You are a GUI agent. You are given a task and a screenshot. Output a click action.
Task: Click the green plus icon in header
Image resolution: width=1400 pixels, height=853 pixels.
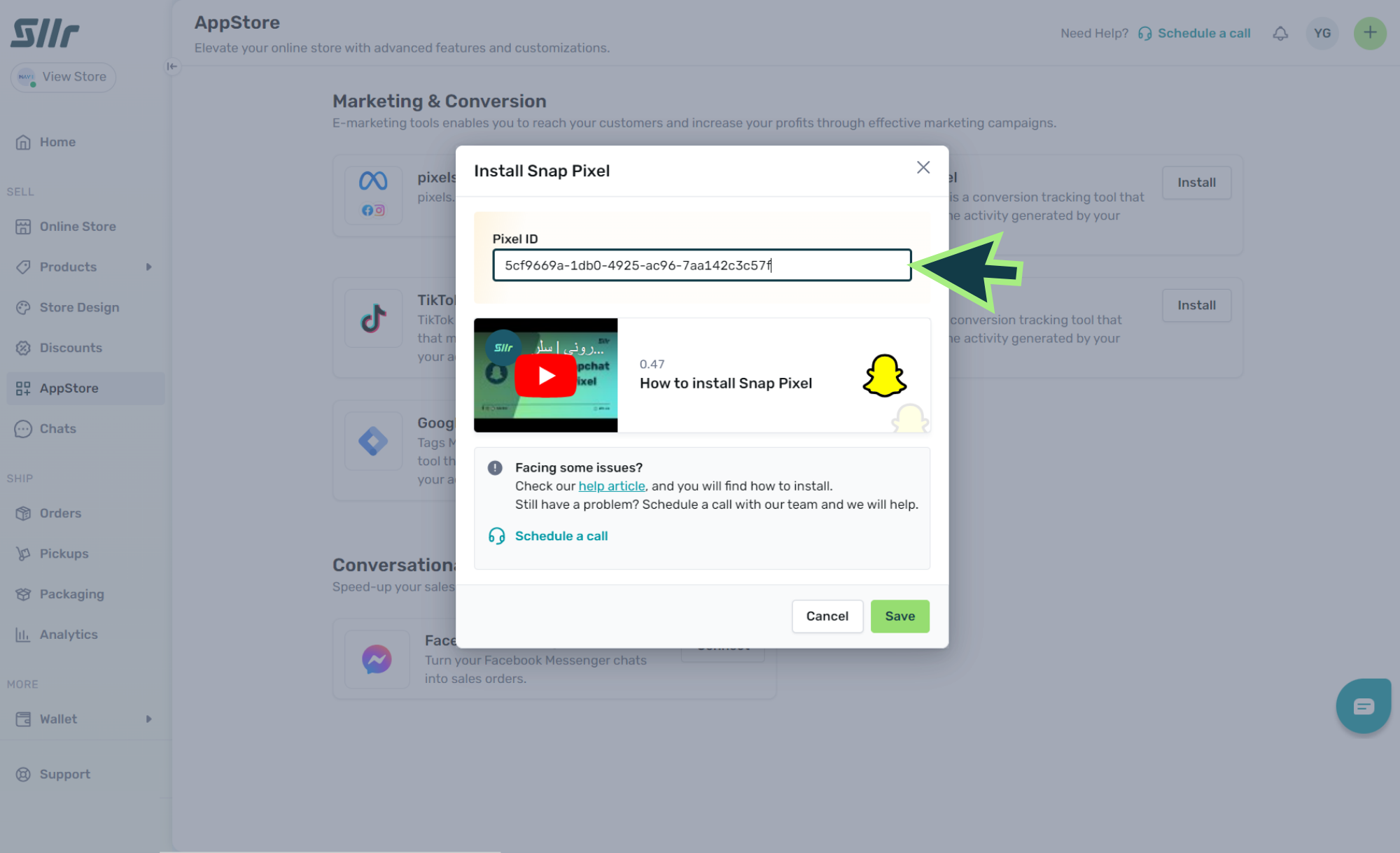[1369, 33]
